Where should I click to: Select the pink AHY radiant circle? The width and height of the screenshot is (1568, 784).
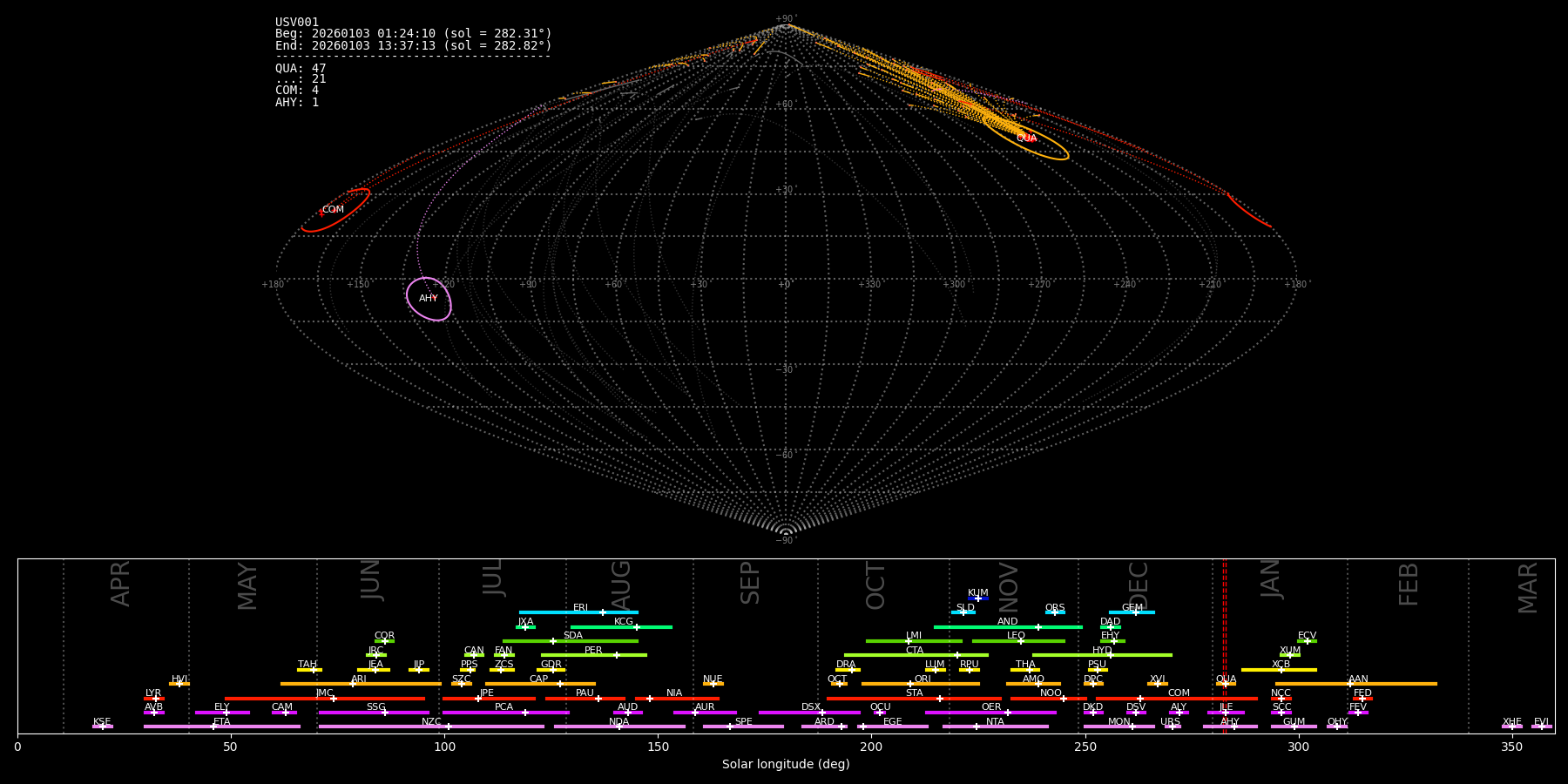[x=429, y=299]
